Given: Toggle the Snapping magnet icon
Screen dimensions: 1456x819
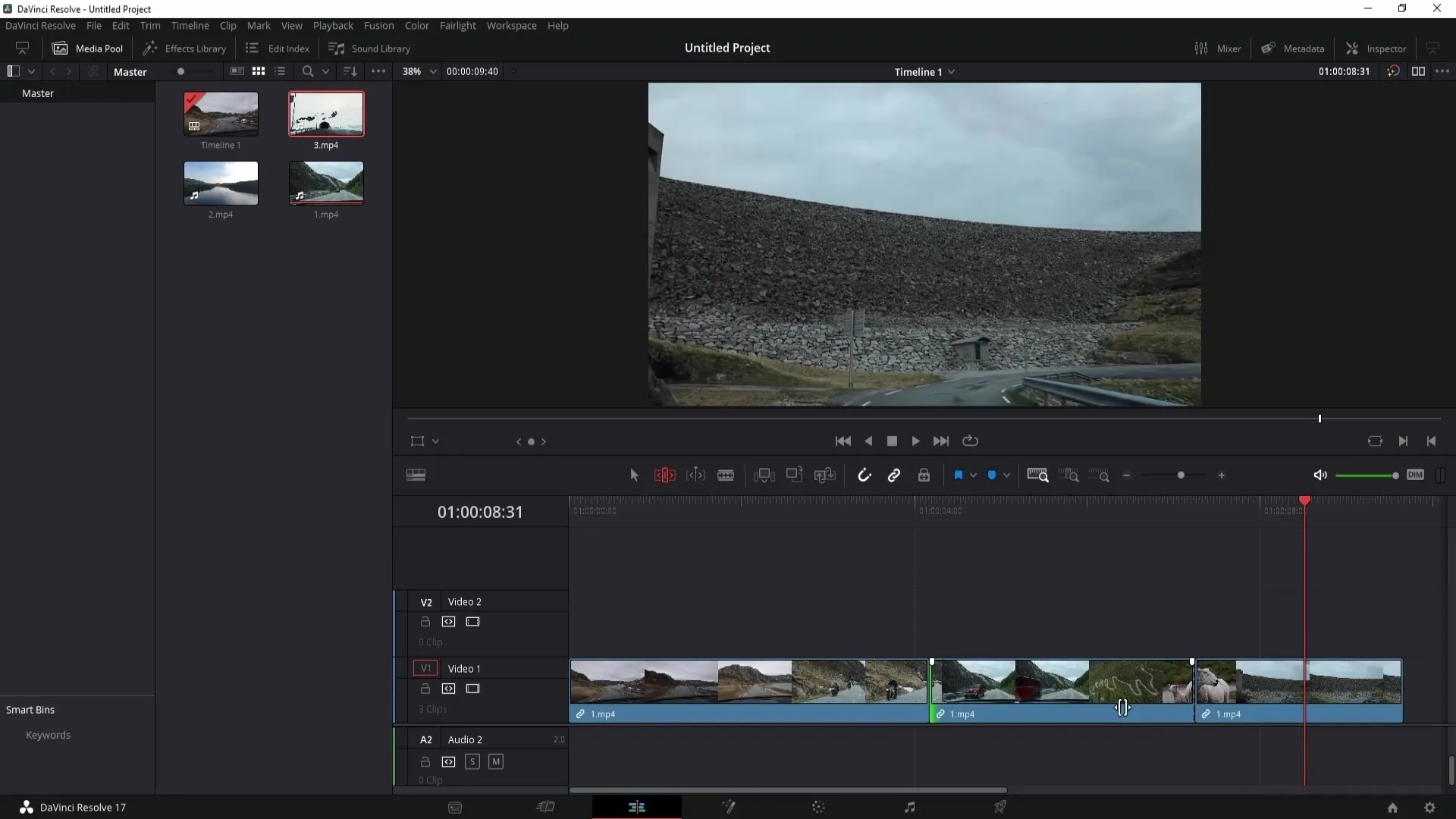Looking at the screenshot, I should pos(864,475).
